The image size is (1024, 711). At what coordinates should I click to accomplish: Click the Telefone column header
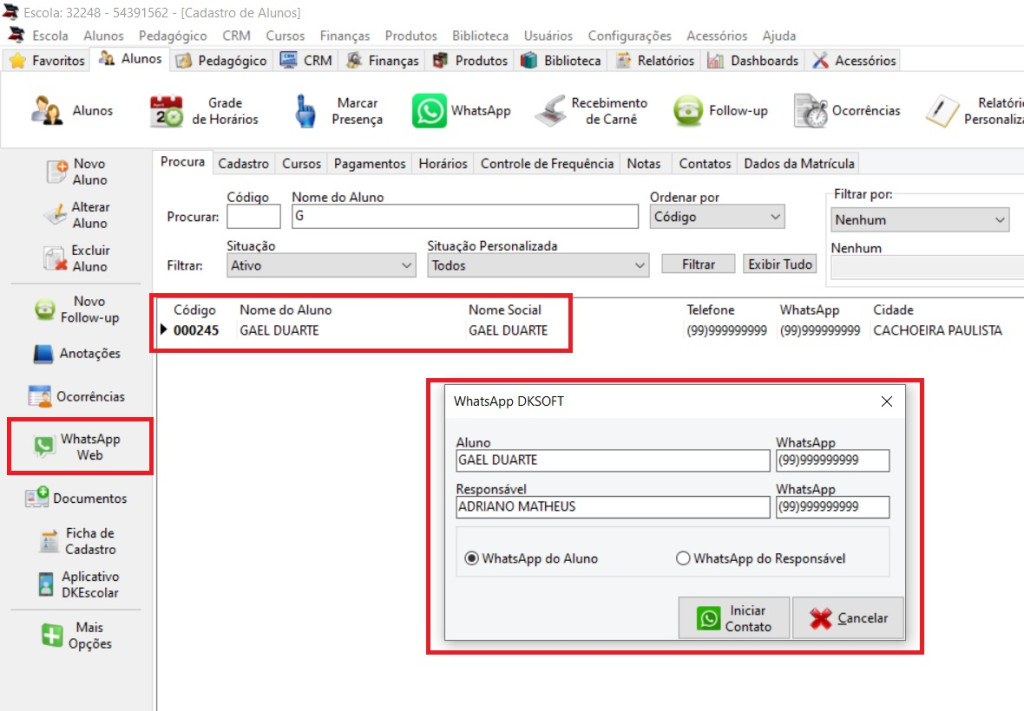pyautogui.click(x=710, y=310)
